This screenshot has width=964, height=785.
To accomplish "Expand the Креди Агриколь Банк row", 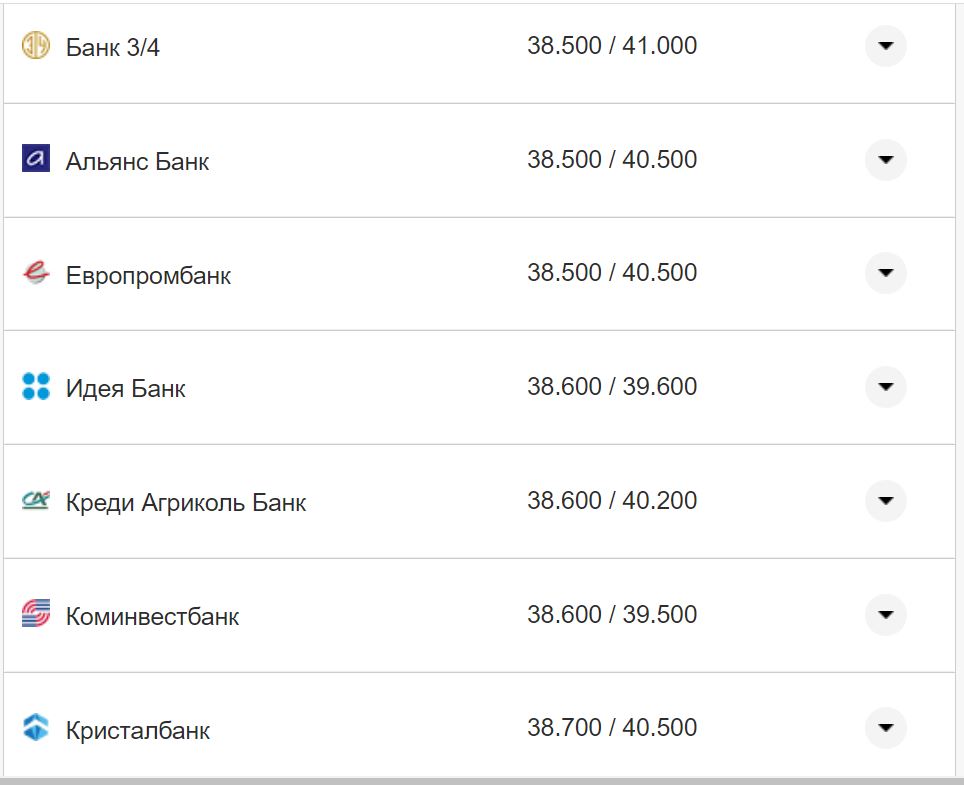I will click(x=885, y=500).
